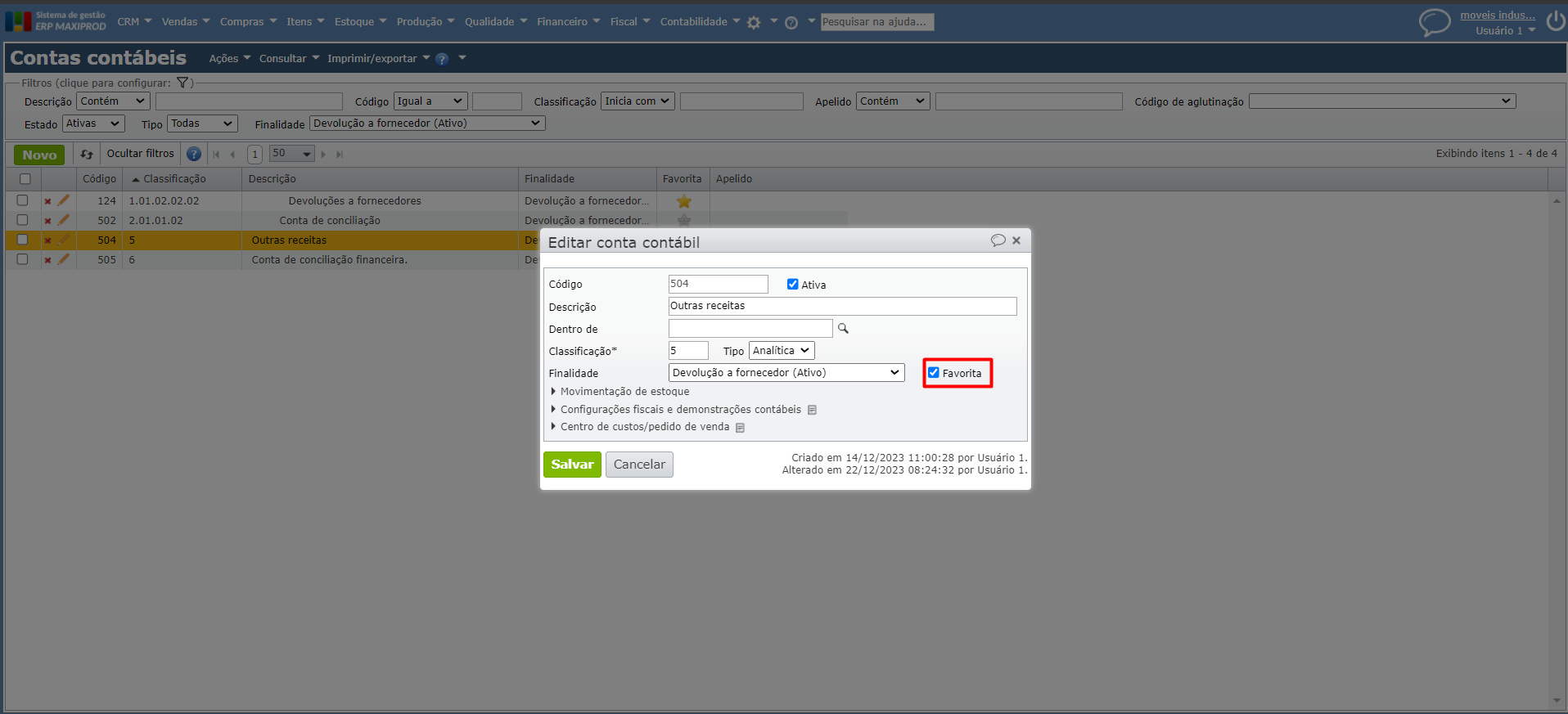Check the row checkbox for account 504

tap(22, 240)
